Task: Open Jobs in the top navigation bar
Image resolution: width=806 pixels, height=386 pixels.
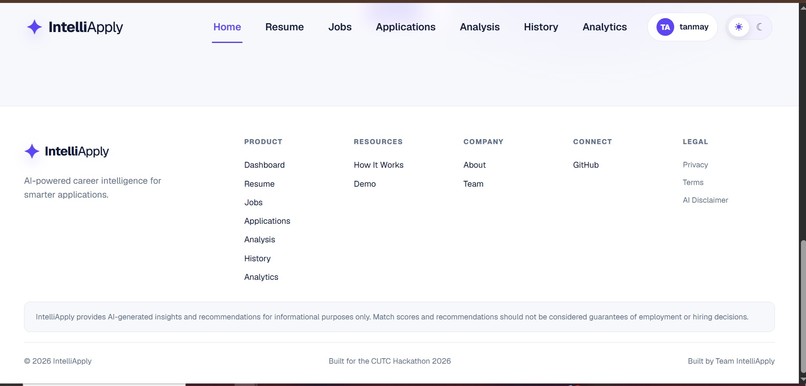Action: click(340, 27)
